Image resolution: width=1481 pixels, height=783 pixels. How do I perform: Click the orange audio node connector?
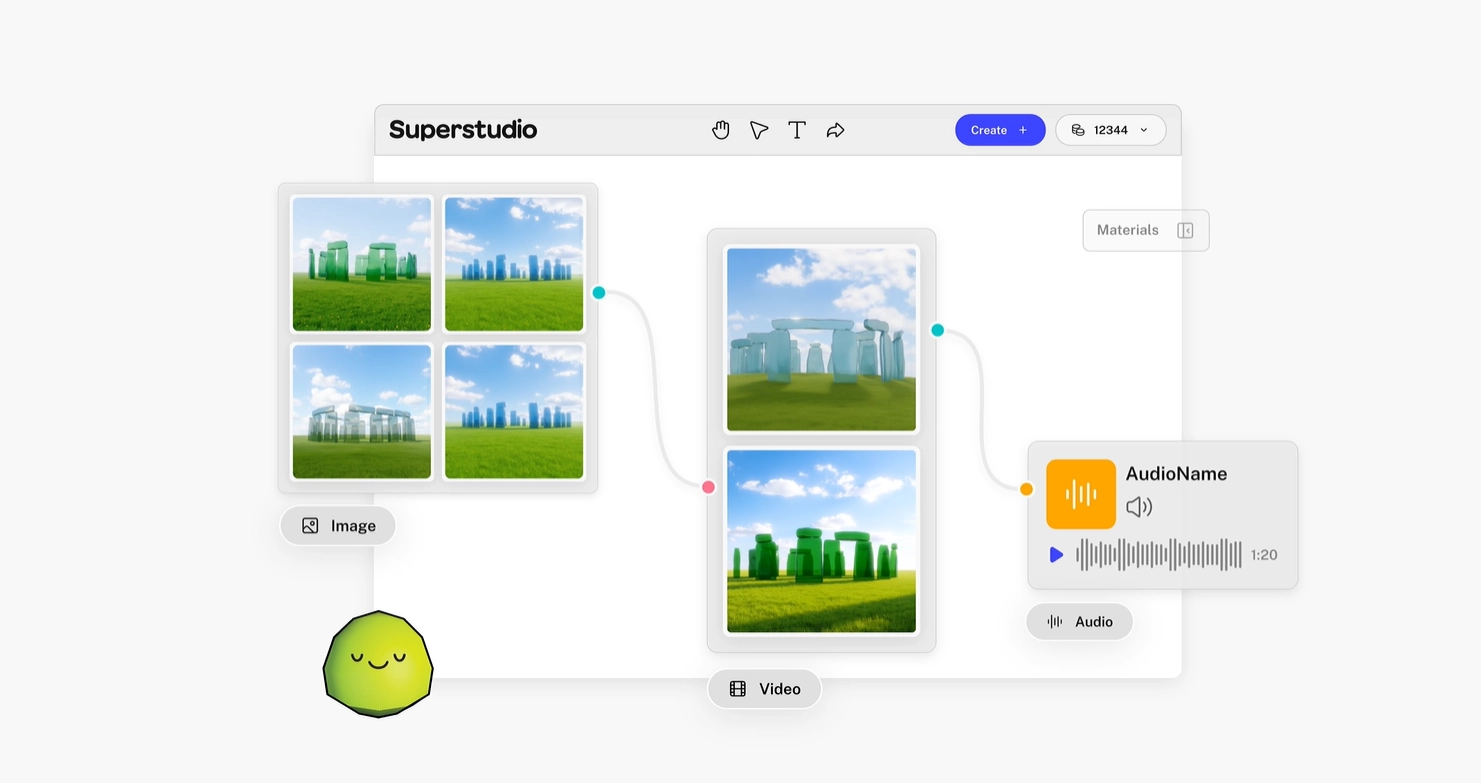(x=1026, y=489)
